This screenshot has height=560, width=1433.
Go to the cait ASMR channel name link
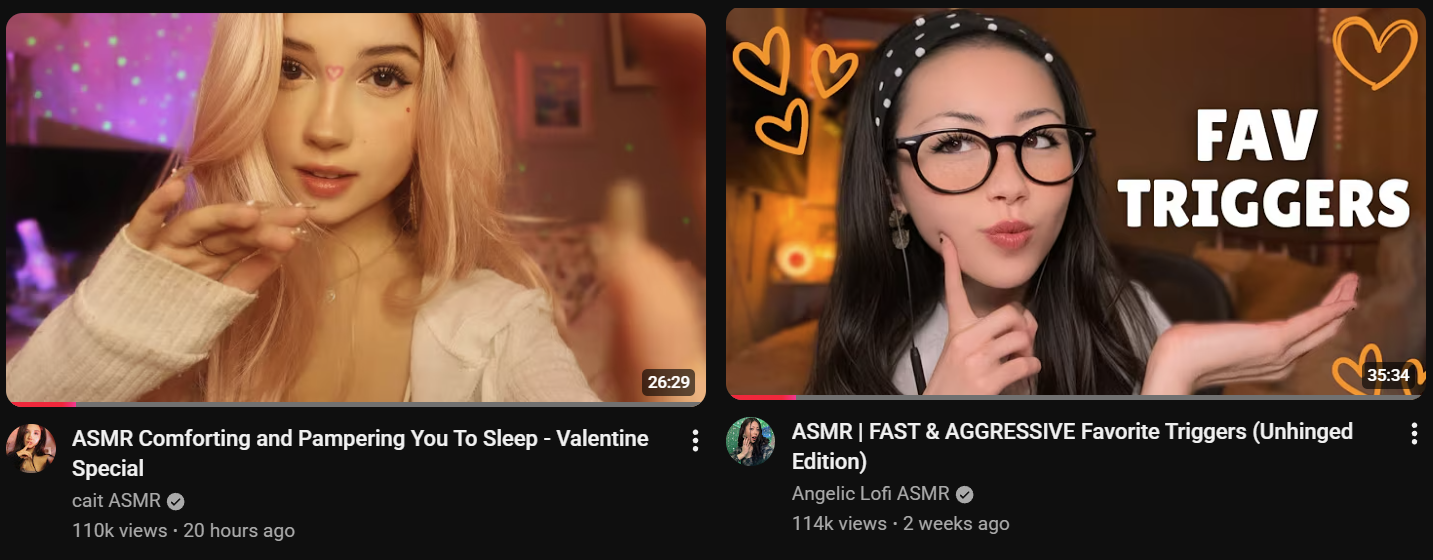(116, 501)
